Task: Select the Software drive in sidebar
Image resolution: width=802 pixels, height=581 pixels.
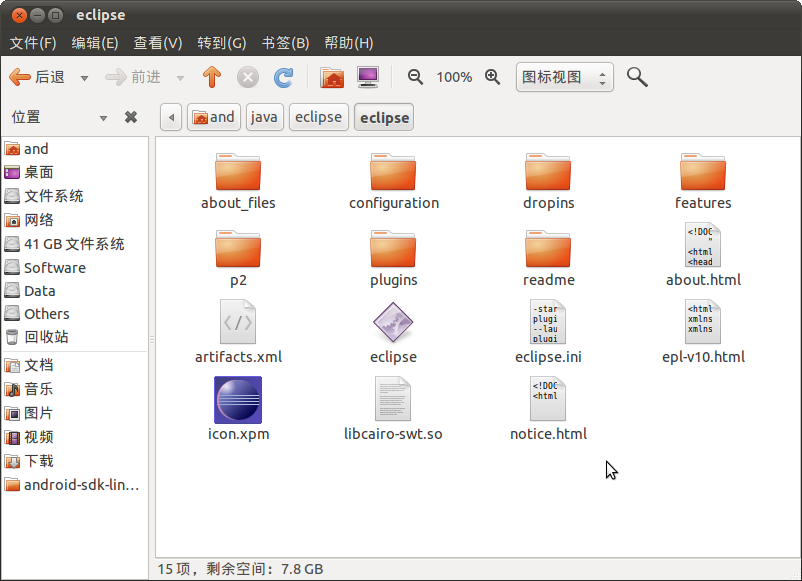Action: (75, 267)
